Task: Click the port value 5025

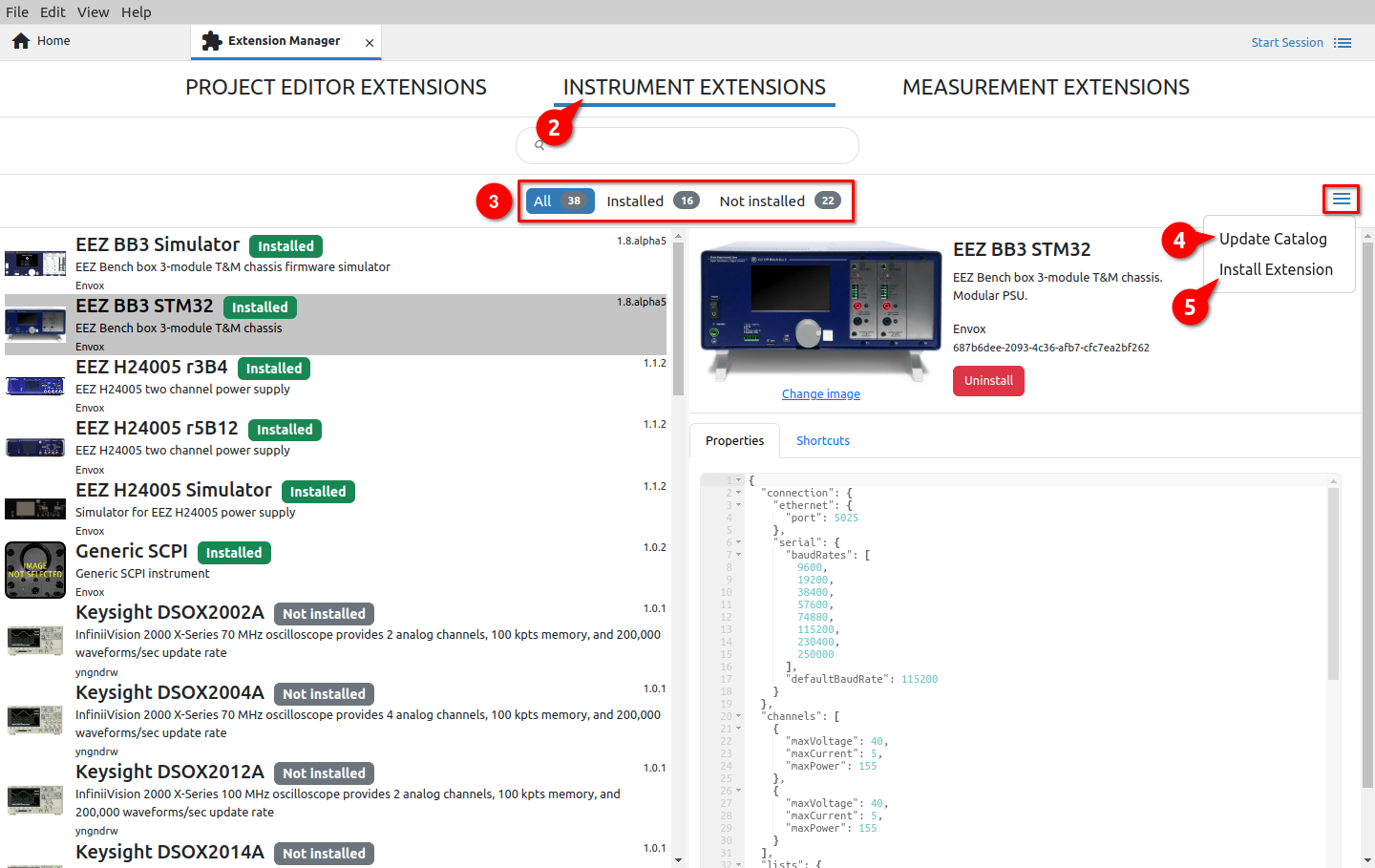Action: point(846,518)
